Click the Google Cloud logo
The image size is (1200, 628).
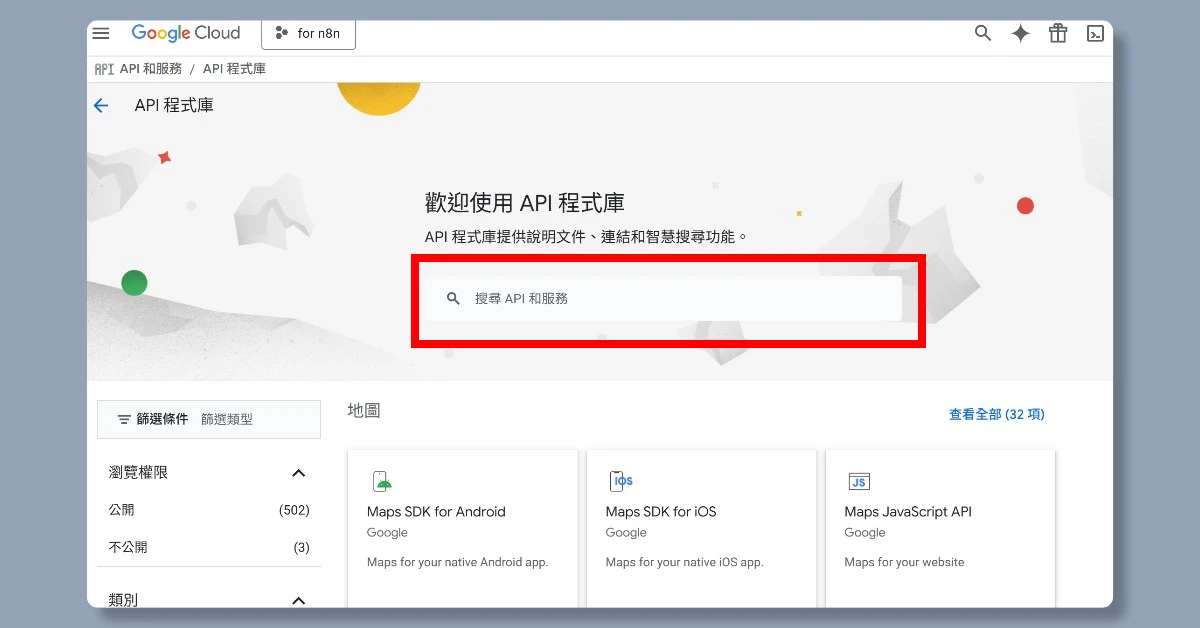coord(186,33)
